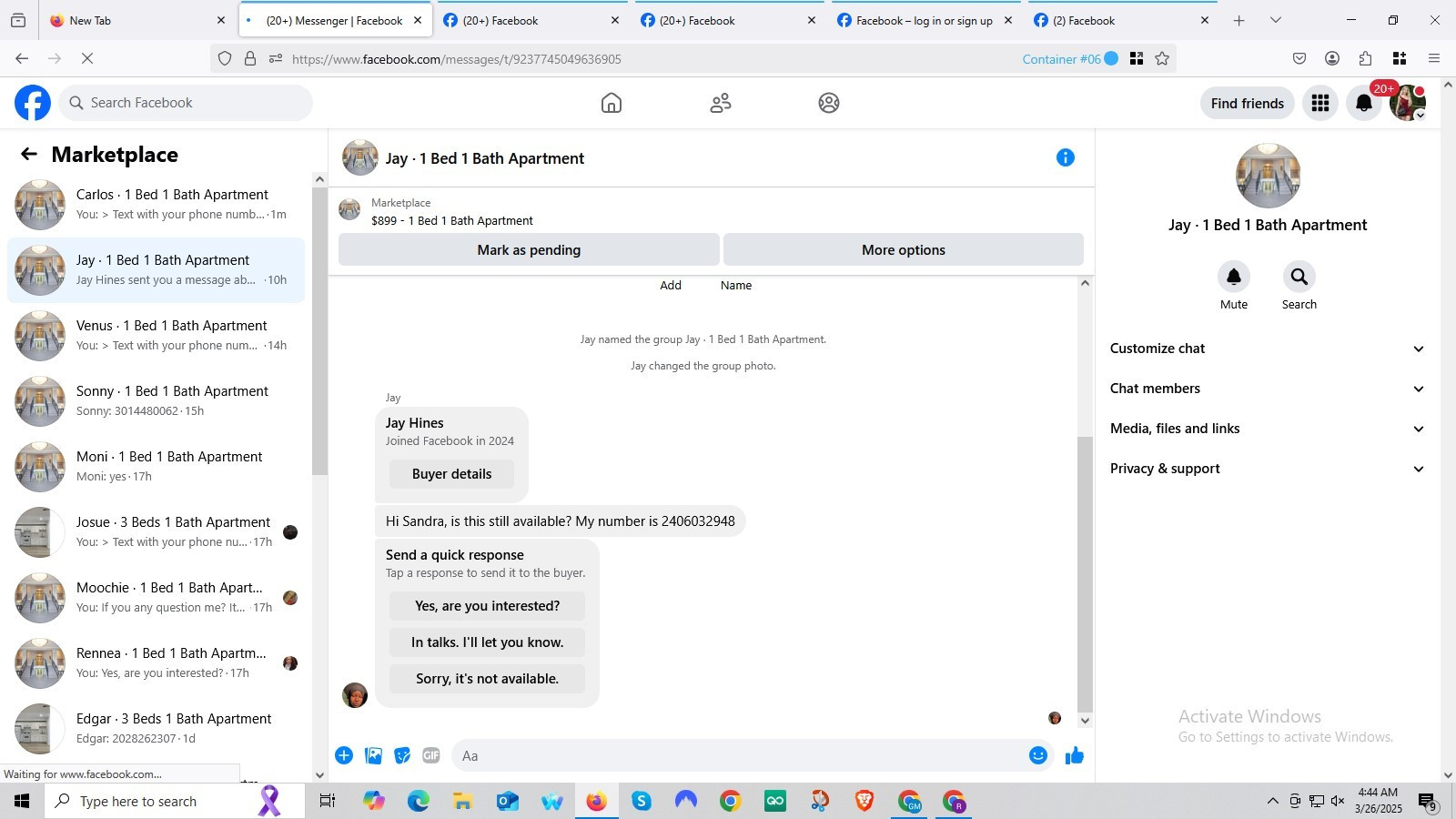Switch to Facebook – log in or sign up tab
1456x819 pixels.
click(x=925, y=20)
